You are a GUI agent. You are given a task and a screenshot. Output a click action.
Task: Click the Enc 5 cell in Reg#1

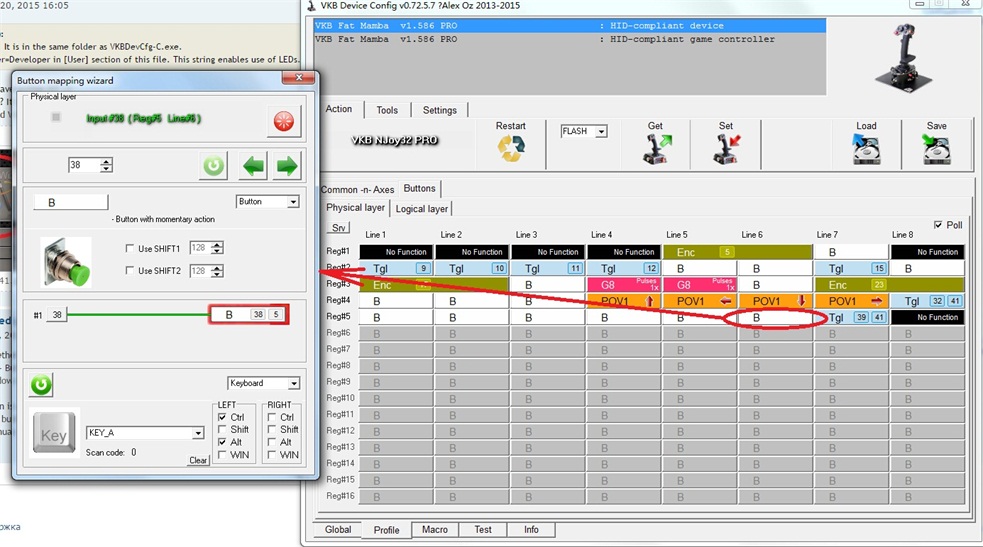tap(737, 252)
